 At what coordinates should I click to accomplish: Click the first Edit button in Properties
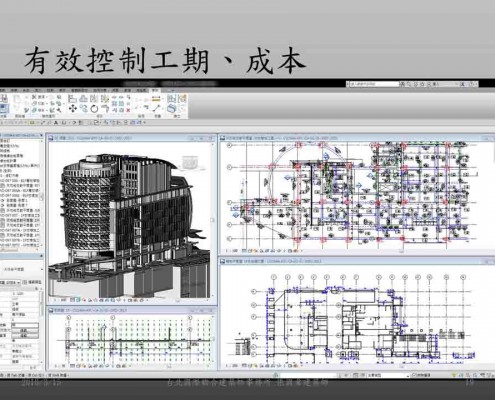[x=24, y=331]
